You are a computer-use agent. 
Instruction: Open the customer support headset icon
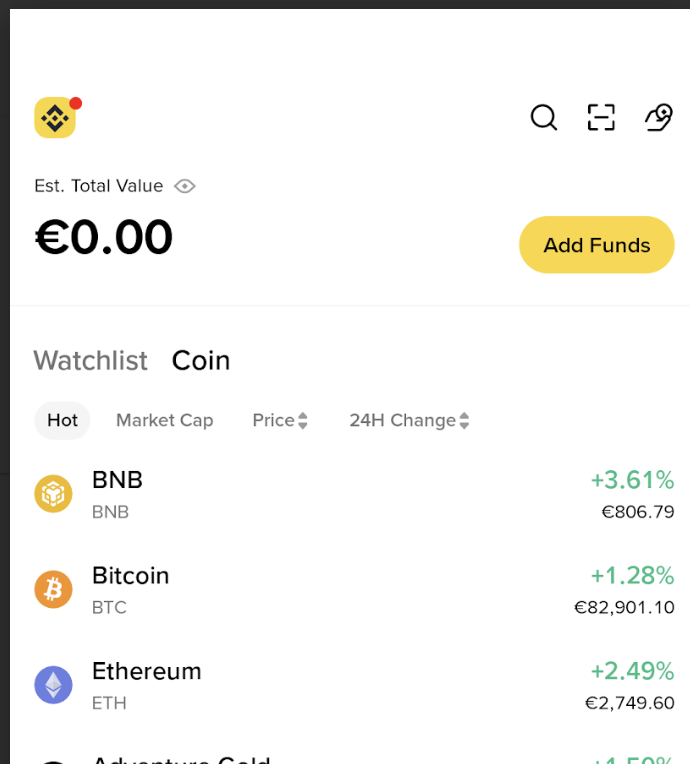pyautogui.click(x=658, y=118)
